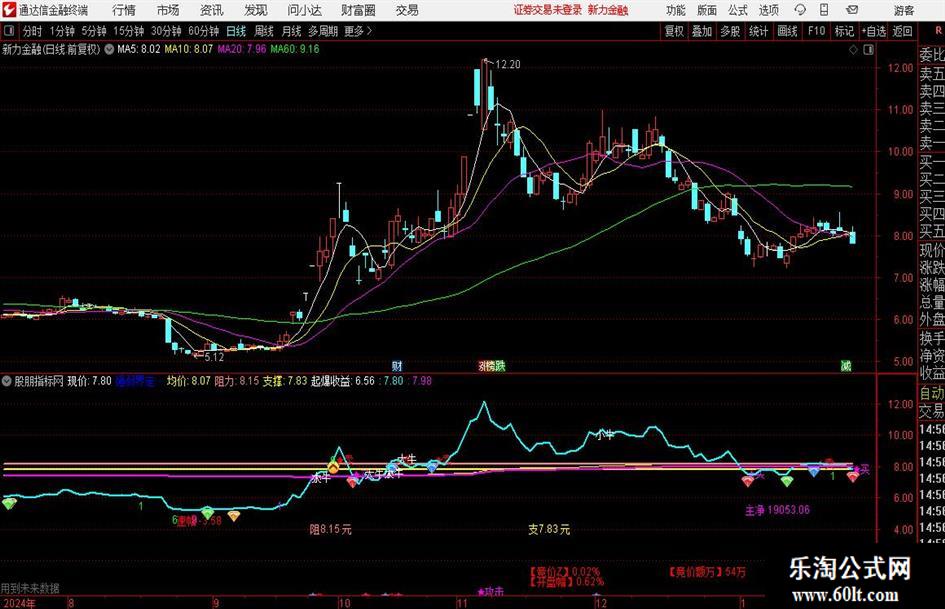Click the 阻8.15元 resistance label
This screenshot has height=609, width=945.
tap(330, 529)
